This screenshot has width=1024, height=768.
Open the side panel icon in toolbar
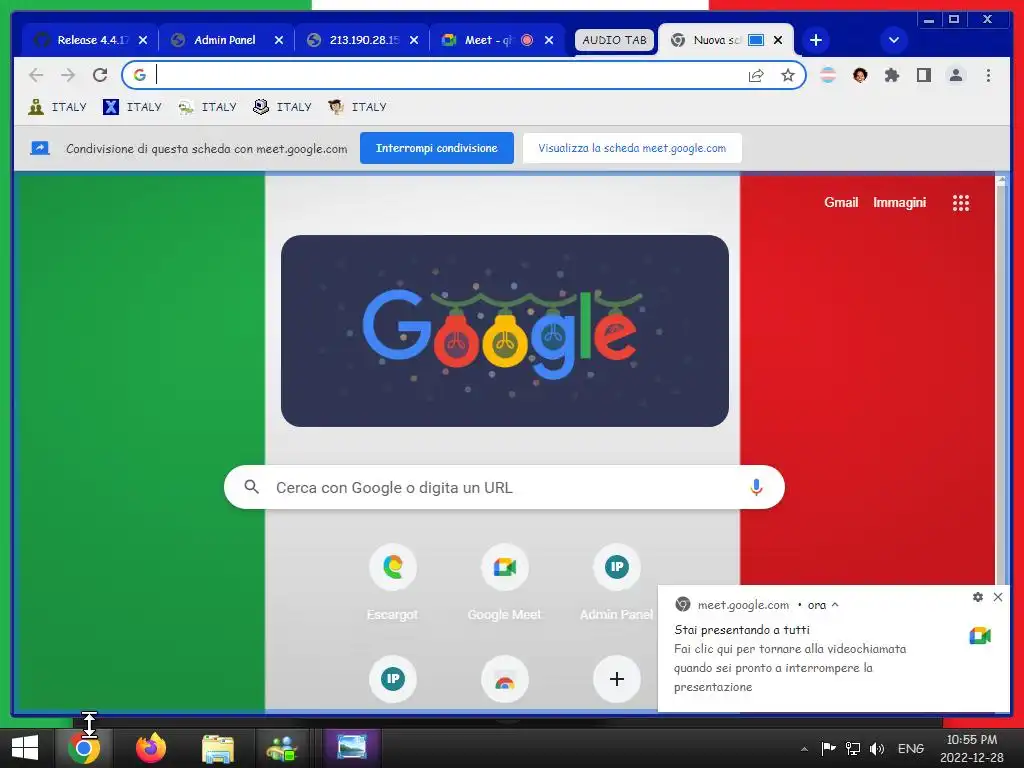coord(923,76)
